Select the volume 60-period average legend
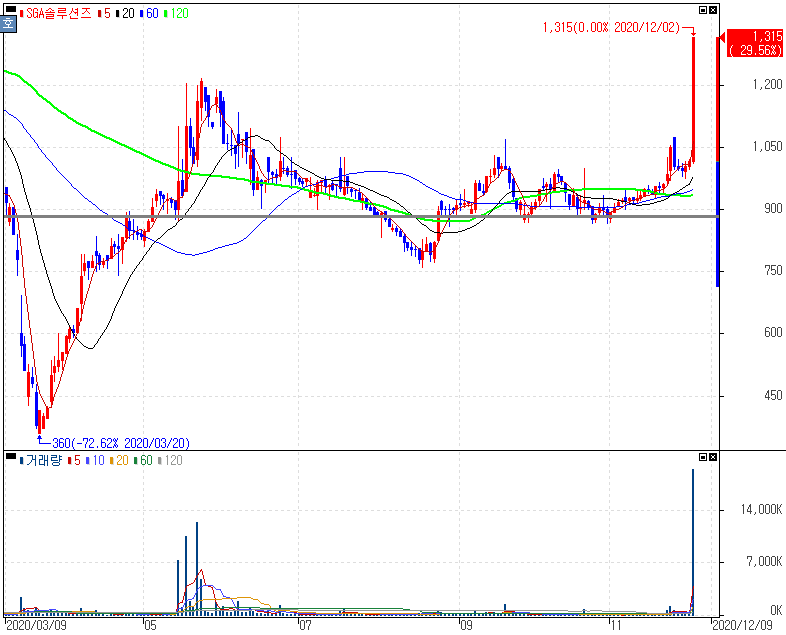Image resolution: width=786 pixels, height=635 pixels. [x=143, y=460]
